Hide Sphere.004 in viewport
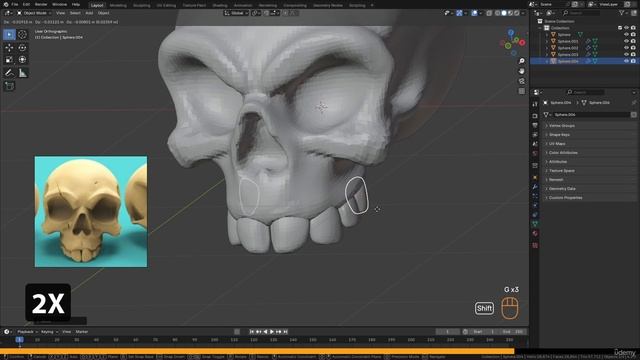This screenshot has width=640, height=360. tap(626, 61)
